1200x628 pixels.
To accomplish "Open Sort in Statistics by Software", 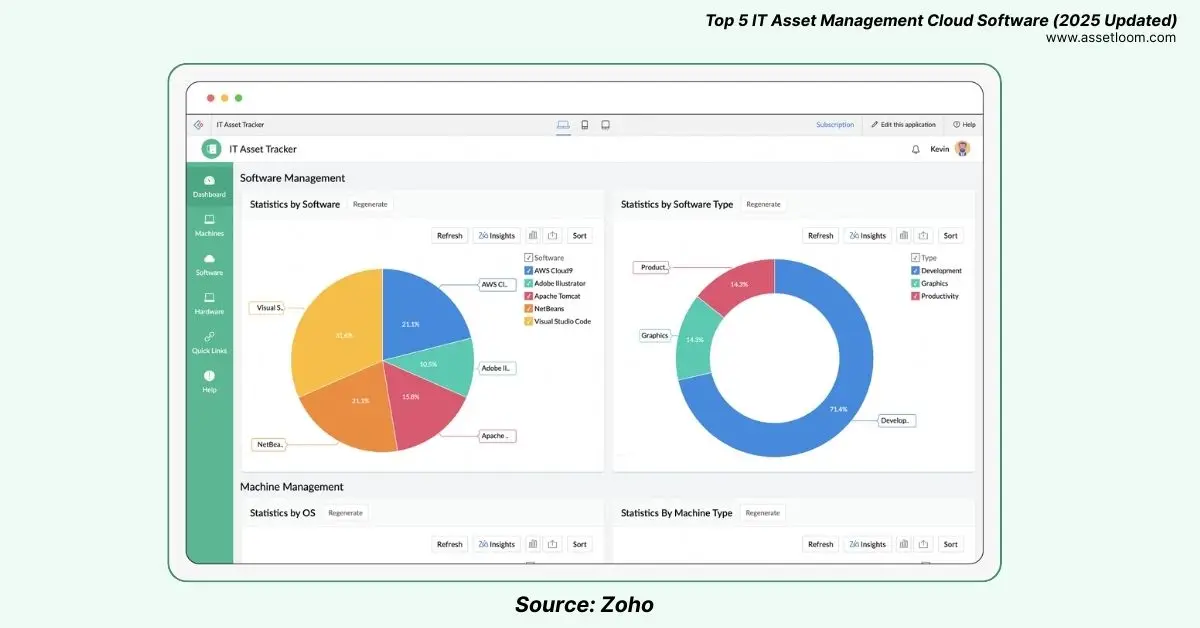I will pos(579,236).
